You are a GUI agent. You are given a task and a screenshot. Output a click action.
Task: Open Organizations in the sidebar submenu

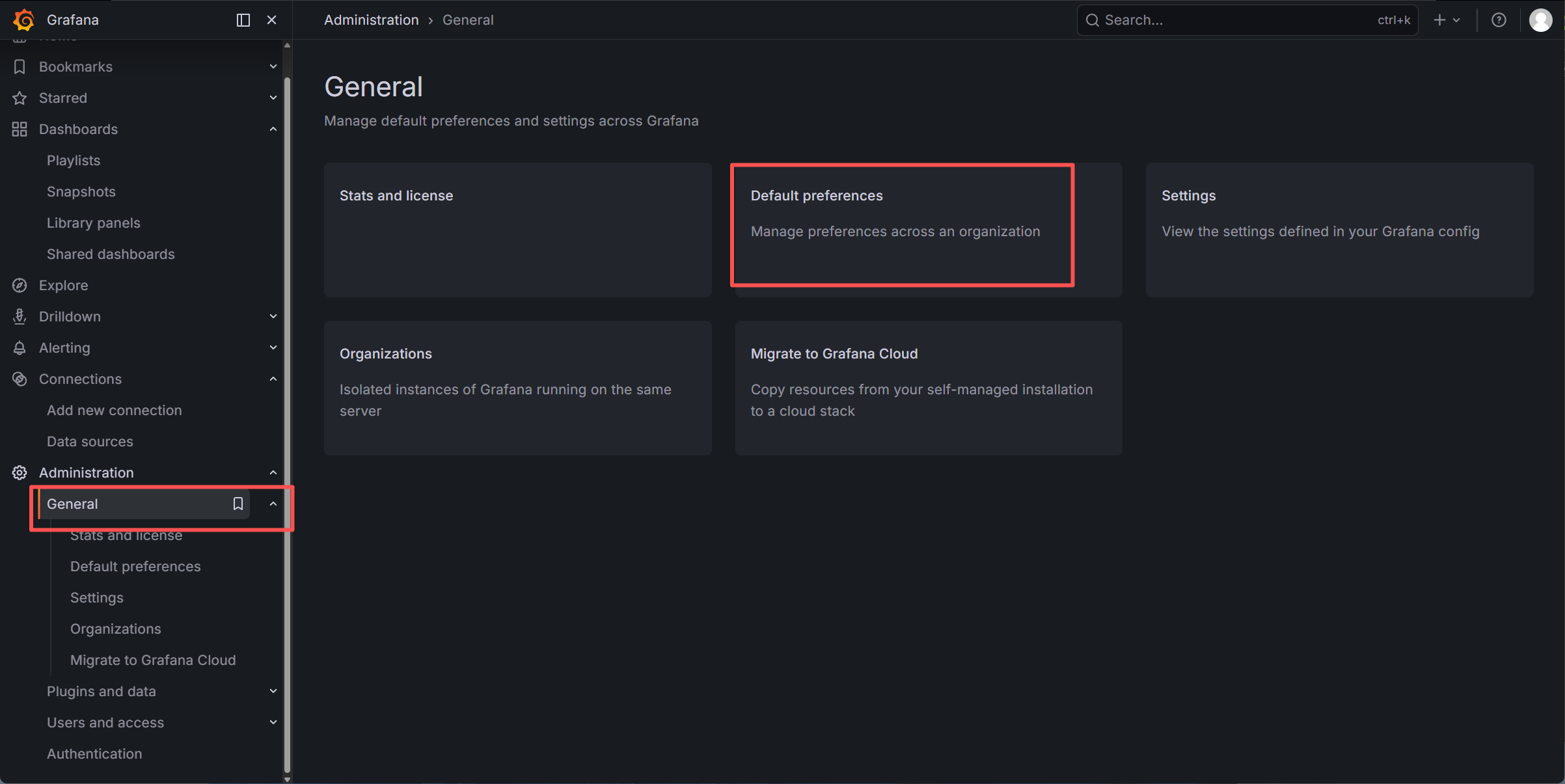[x=116, y=629]
